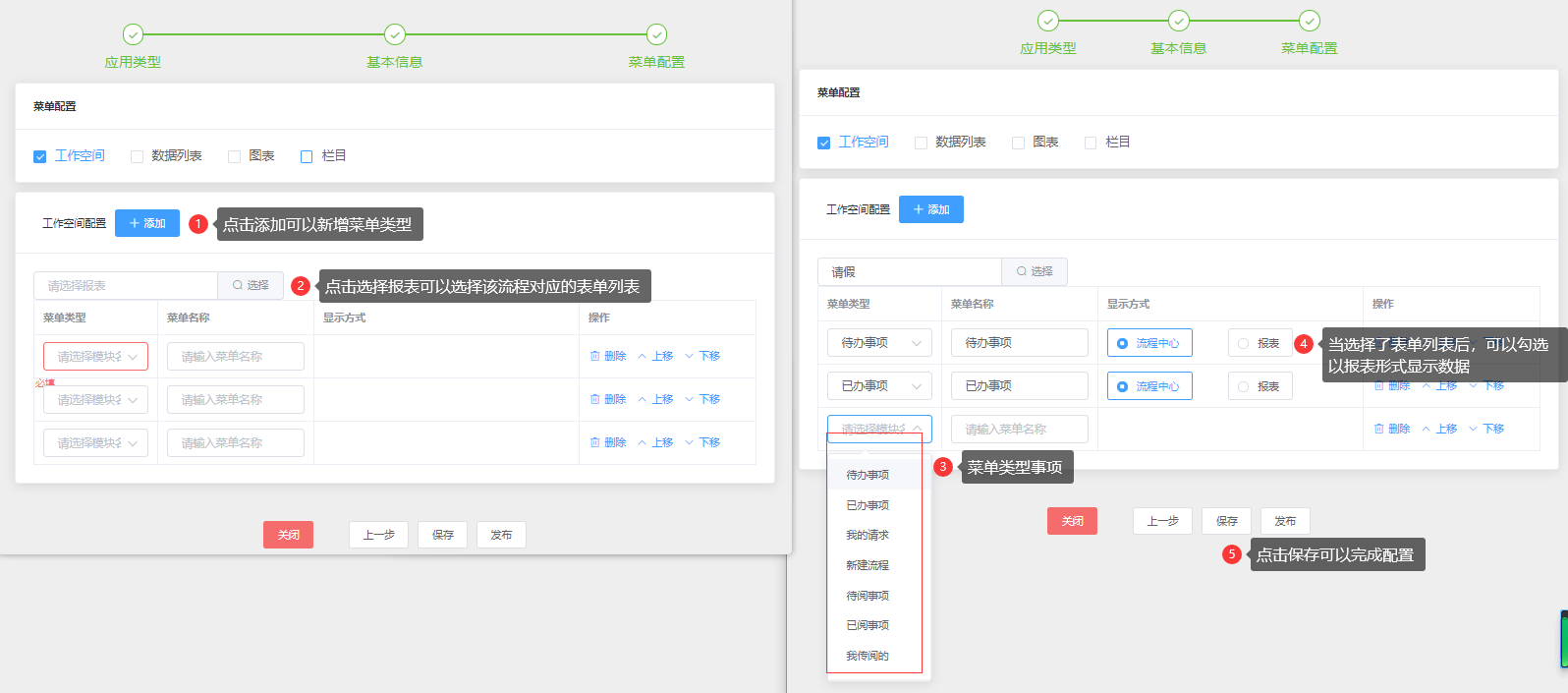Image resolution: width=1568 pixels, height=693 pixels.
Task: Open the red-outlined 请选择模块 dropdown
Action: [95, 356]
